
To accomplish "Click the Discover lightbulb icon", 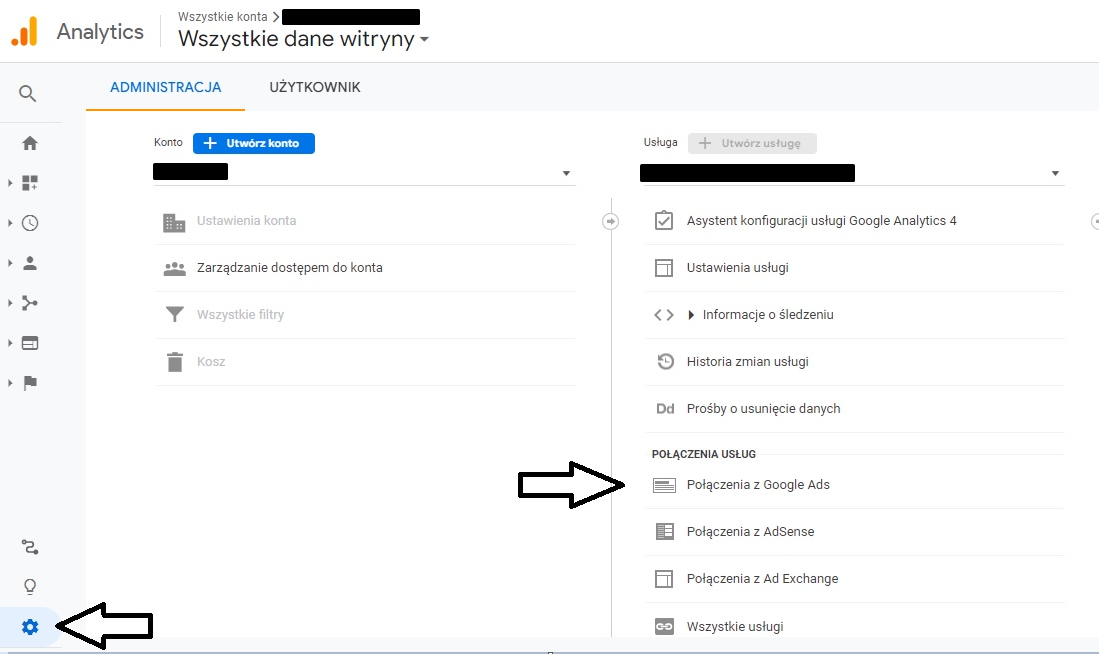I will [x=30, y=586].
